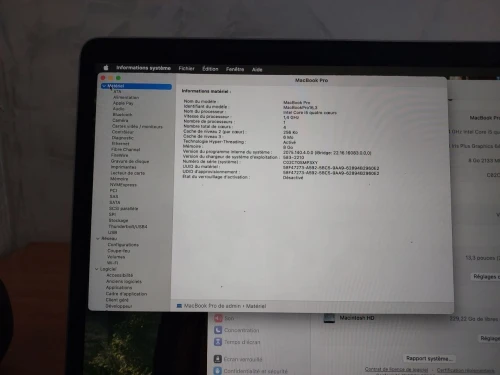Image resolution: width=500 pixels, height=375 pixels.
Task: Select Thunderbolt/USB4 in the sidebar
Action: tap(128, 226)
